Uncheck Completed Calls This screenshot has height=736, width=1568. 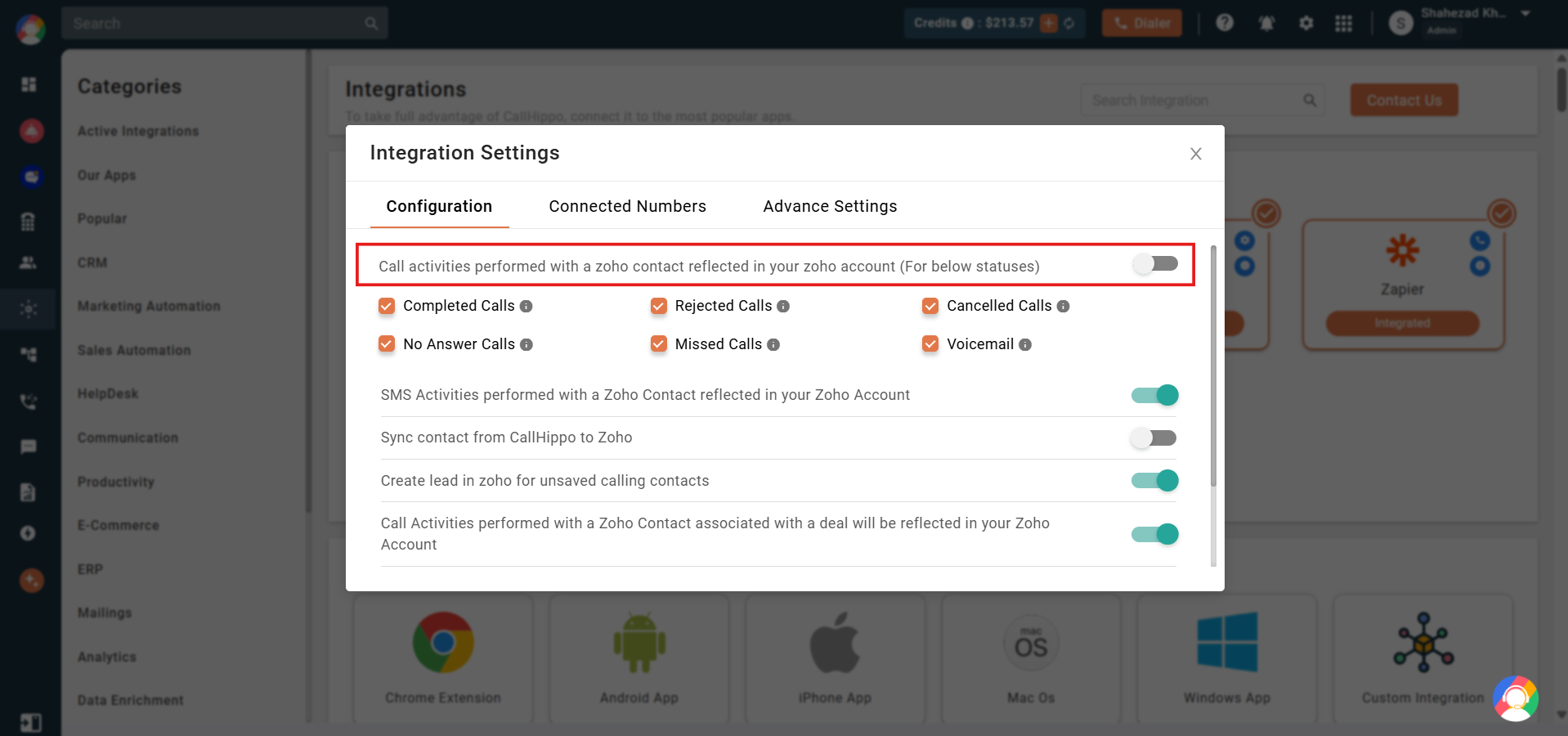(x=387, y=306)
